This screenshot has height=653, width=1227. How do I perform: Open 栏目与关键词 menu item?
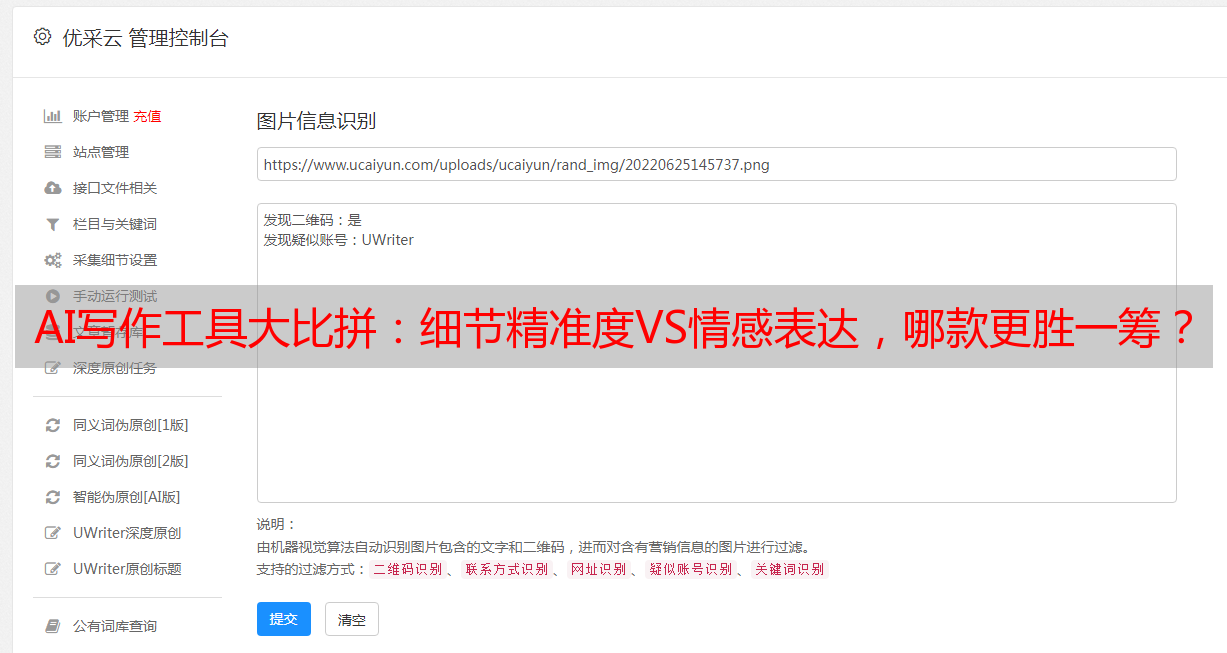115,224
